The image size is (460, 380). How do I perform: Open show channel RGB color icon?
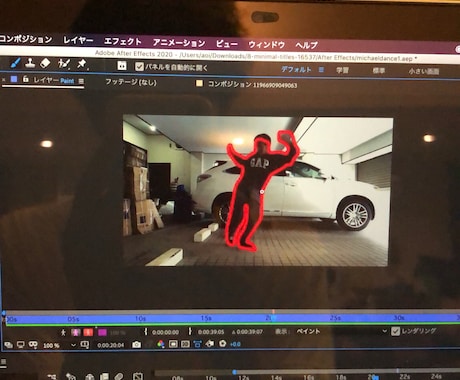pyautogui.click(x=161, y=344)
